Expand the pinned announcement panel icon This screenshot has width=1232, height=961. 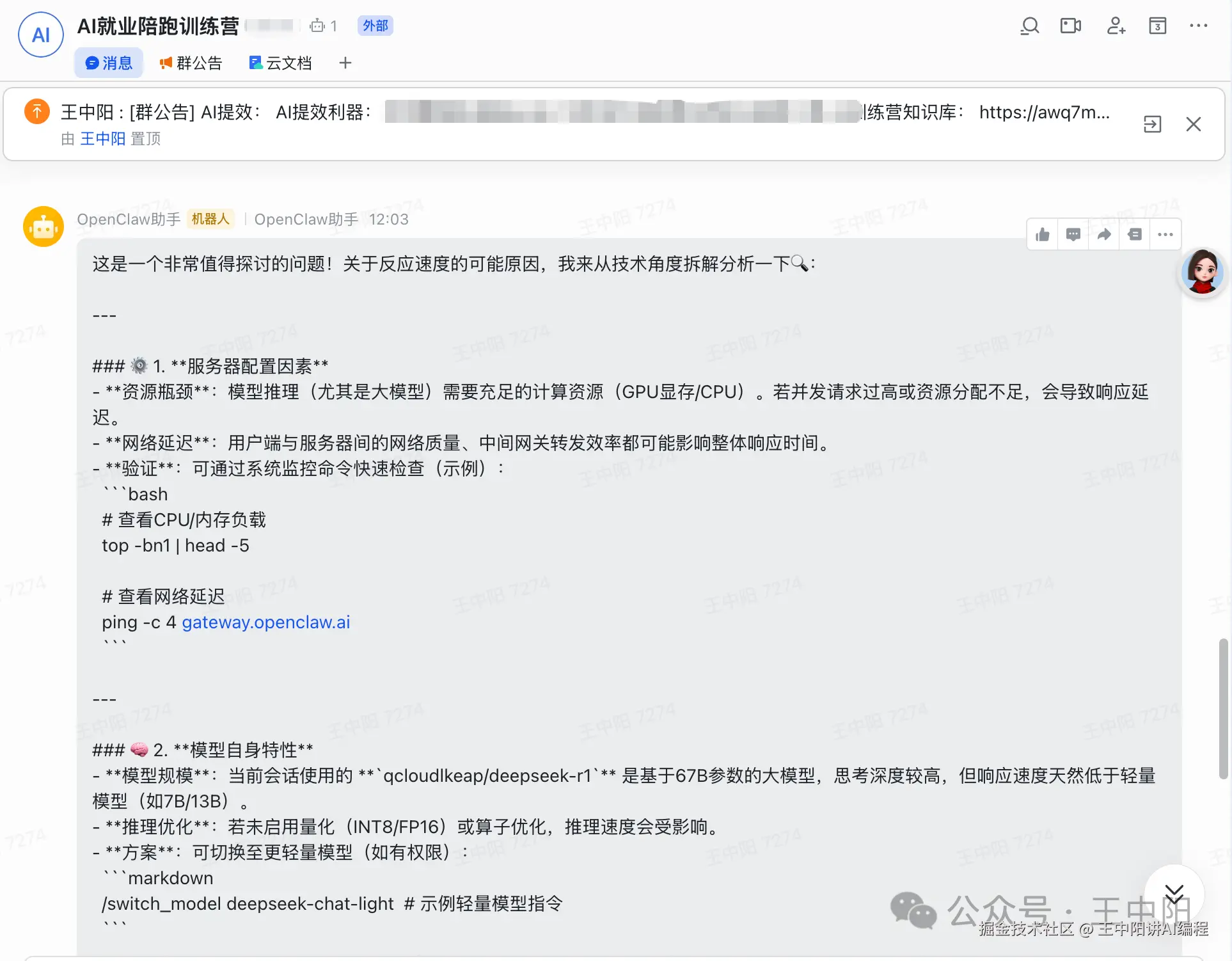pos(1152,124)
